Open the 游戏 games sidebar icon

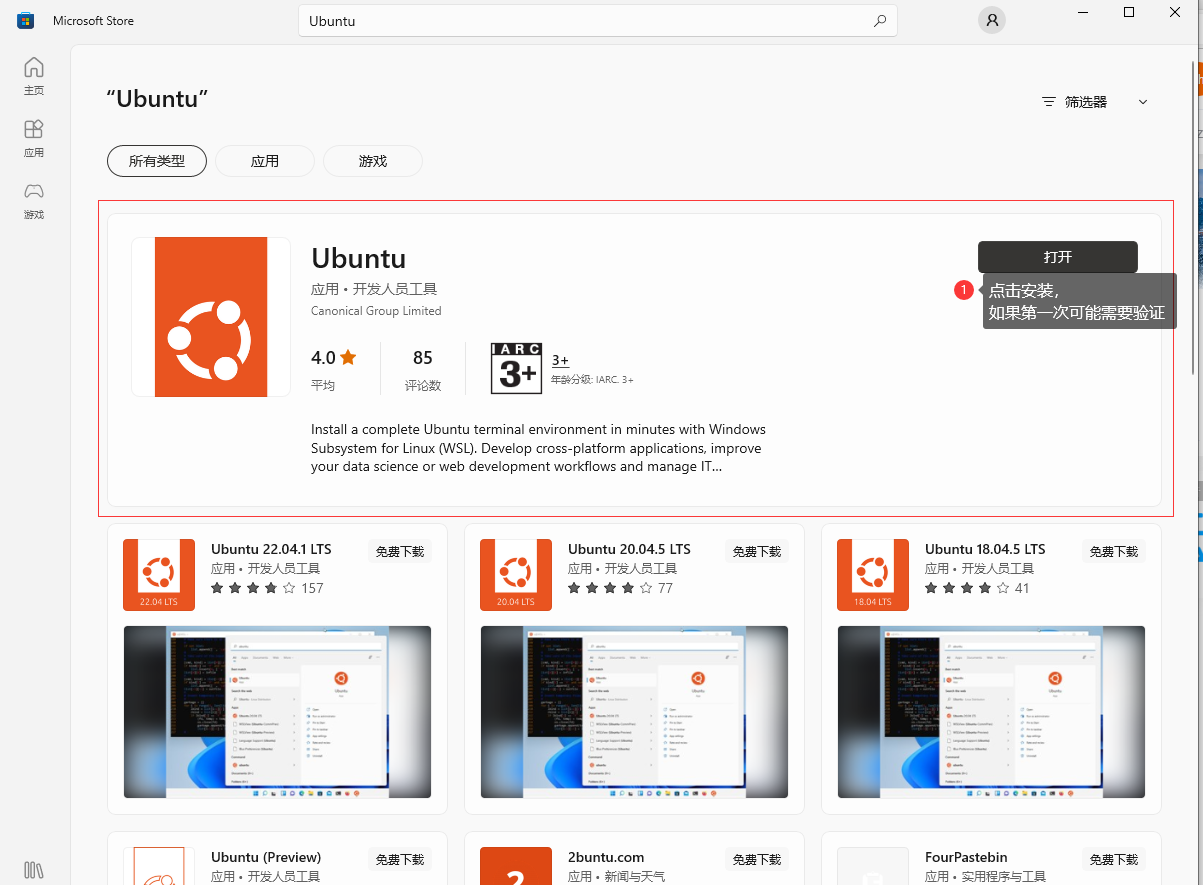point(34,200)
